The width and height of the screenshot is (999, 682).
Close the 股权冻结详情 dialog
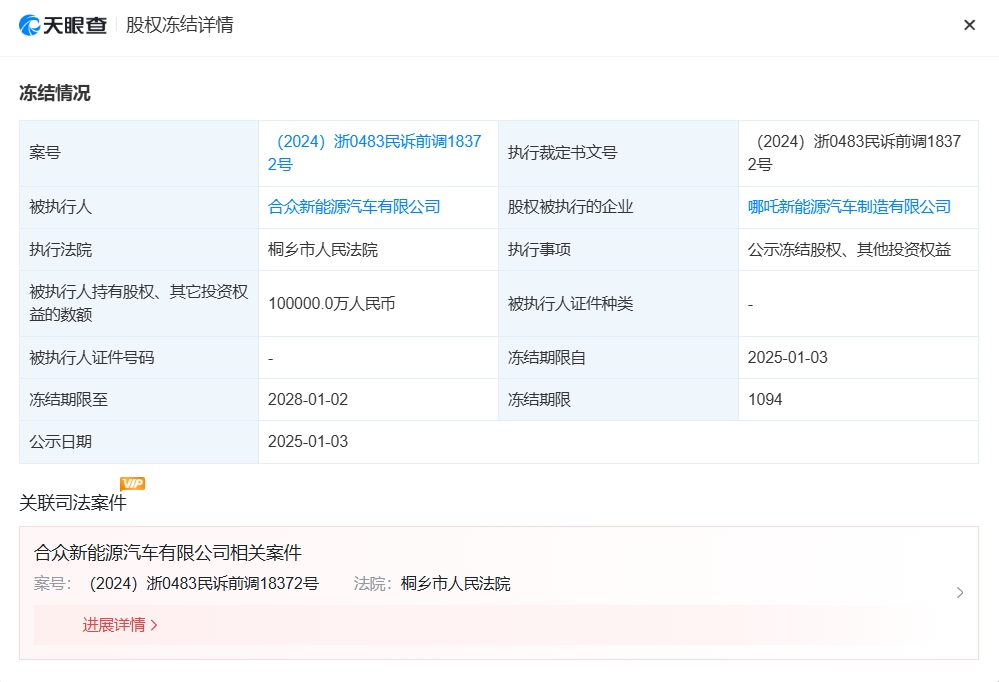(970, 25)
